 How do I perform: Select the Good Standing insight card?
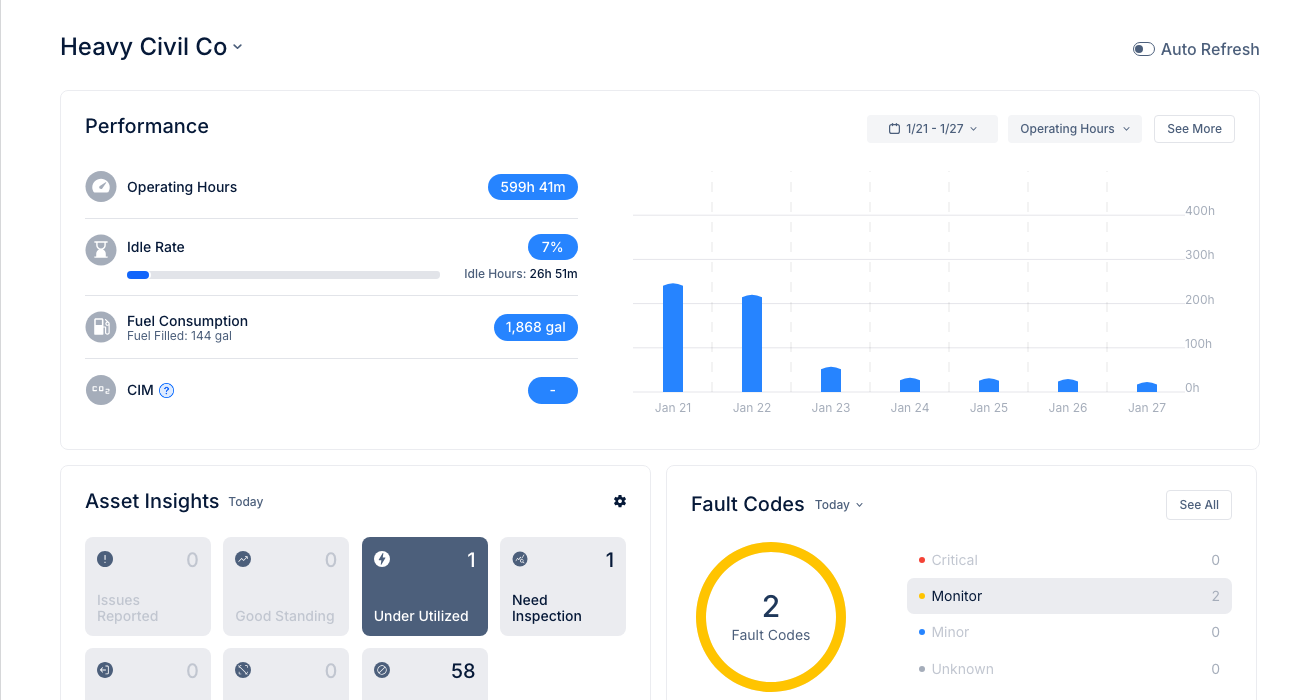click(x=286, y=586)
